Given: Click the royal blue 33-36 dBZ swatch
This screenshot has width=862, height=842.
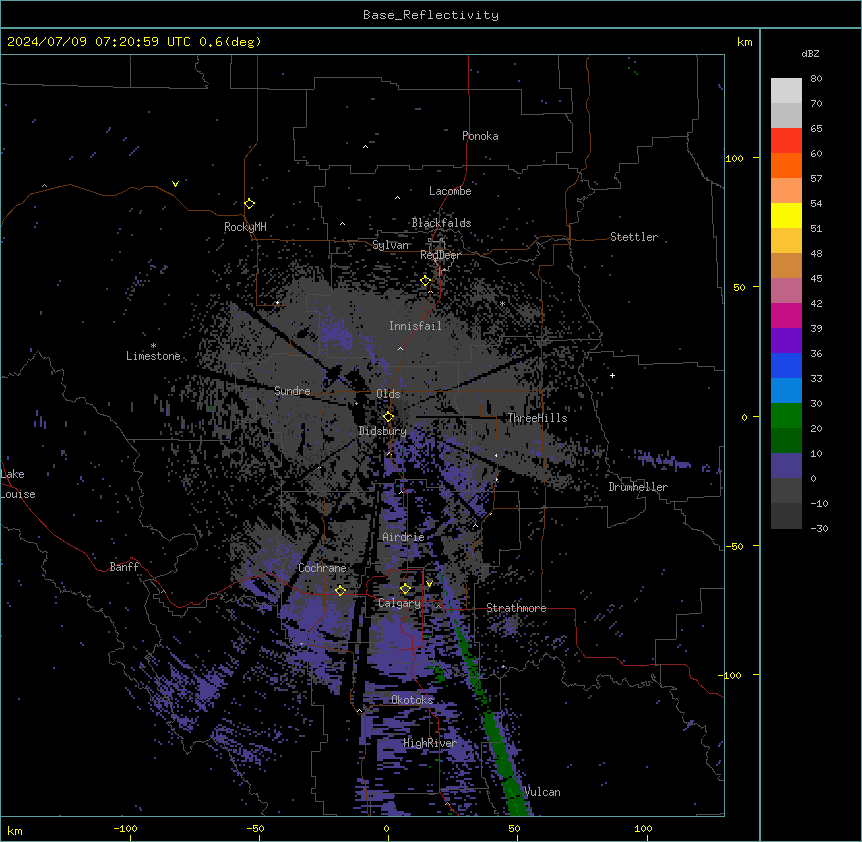Looking at the screenshot, I should [786, 365].
